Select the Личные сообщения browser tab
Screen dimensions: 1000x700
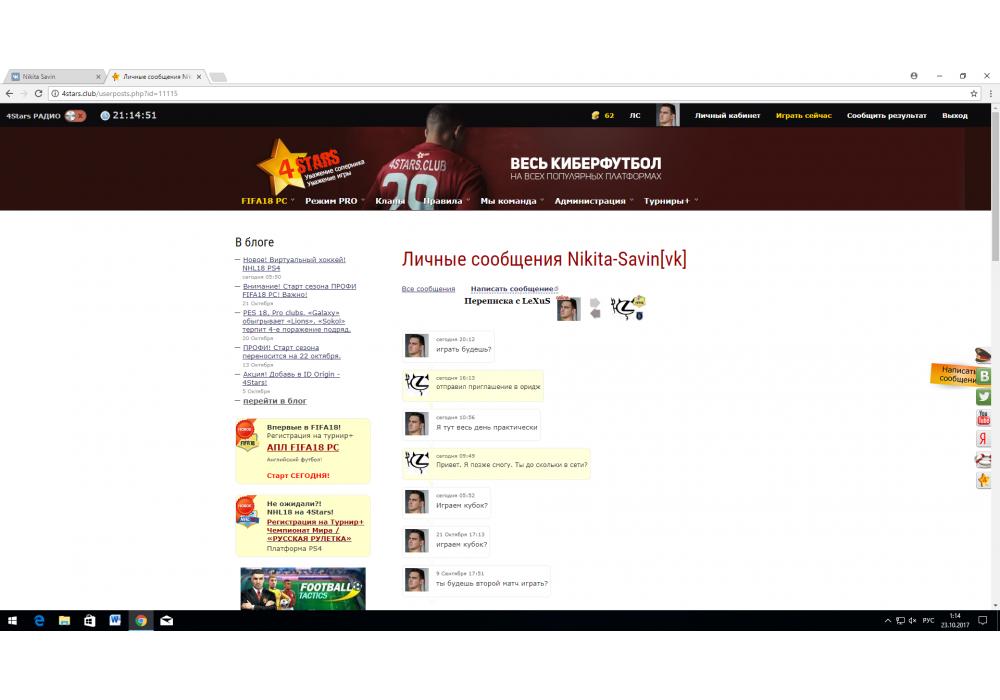pyautogui.click(x=156, y=77)
